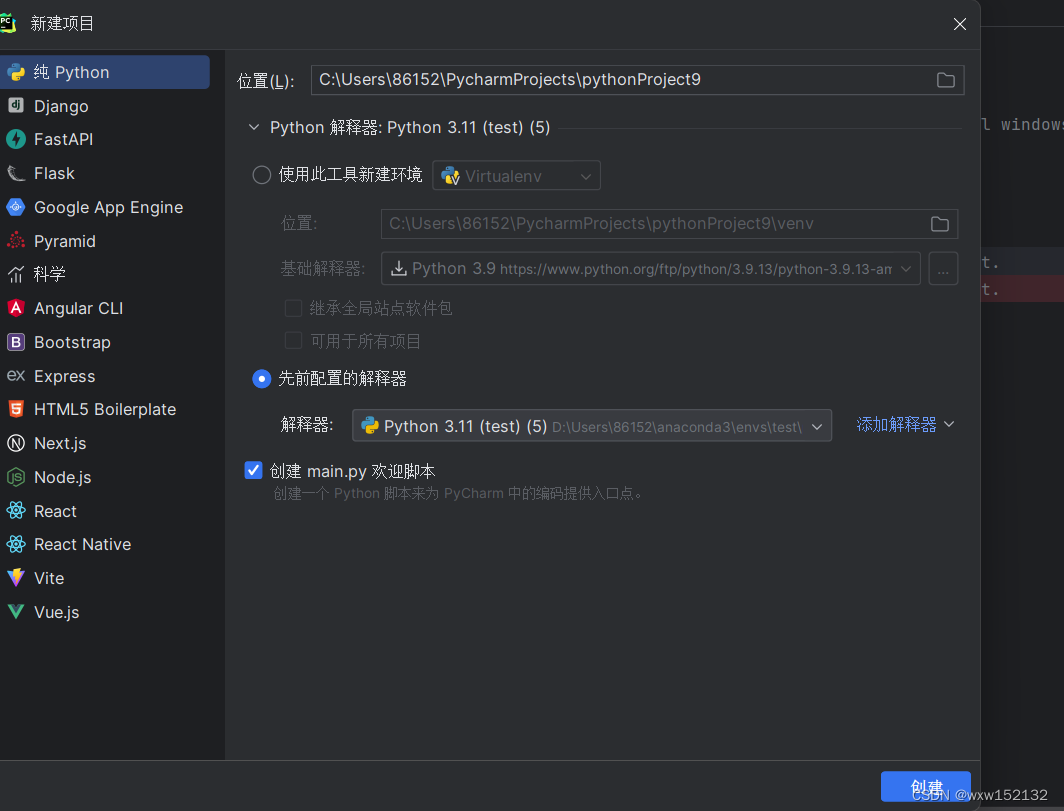Open the Virtualenv environment tool dropdown

coord(516,176)
